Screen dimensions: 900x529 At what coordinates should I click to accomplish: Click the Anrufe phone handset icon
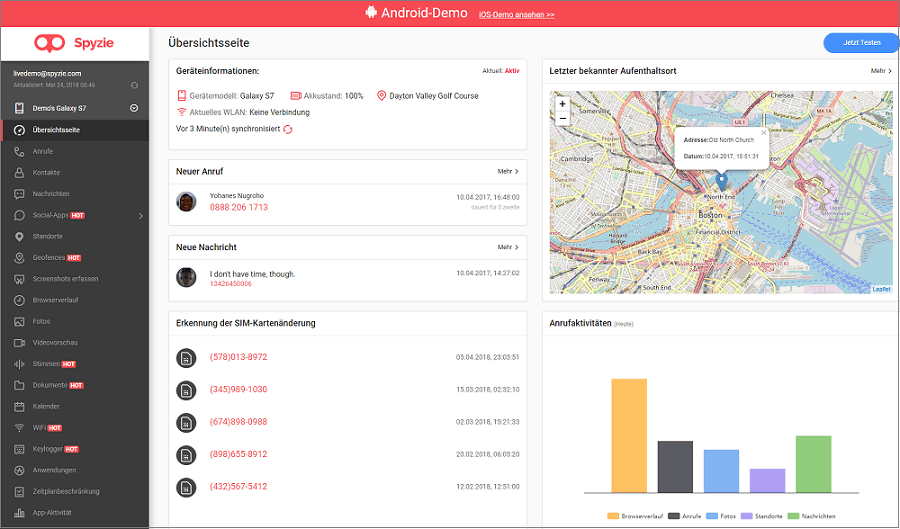coord(20,151)
